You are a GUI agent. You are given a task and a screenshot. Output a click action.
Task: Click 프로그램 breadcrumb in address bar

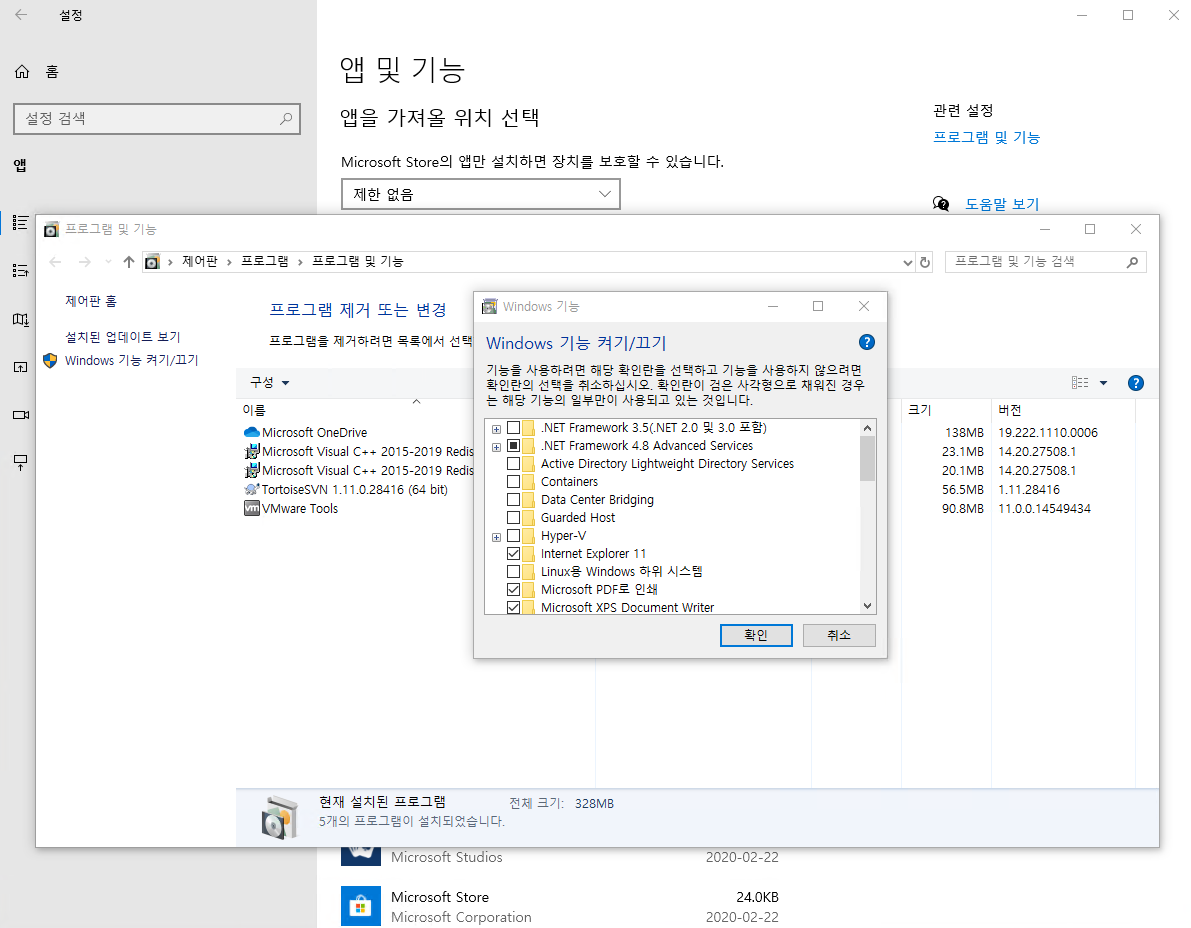(265, 261)
